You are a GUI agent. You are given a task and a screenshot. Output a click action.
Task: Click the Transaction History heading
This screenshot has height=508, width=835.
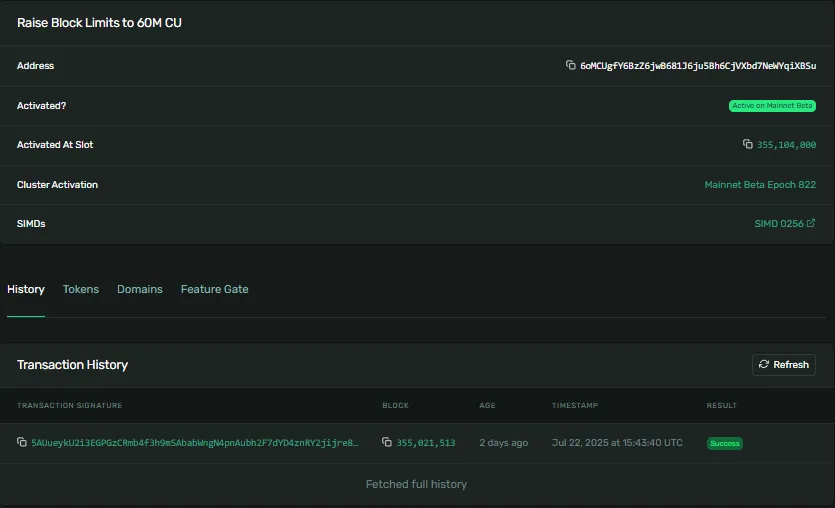(72, 365)
